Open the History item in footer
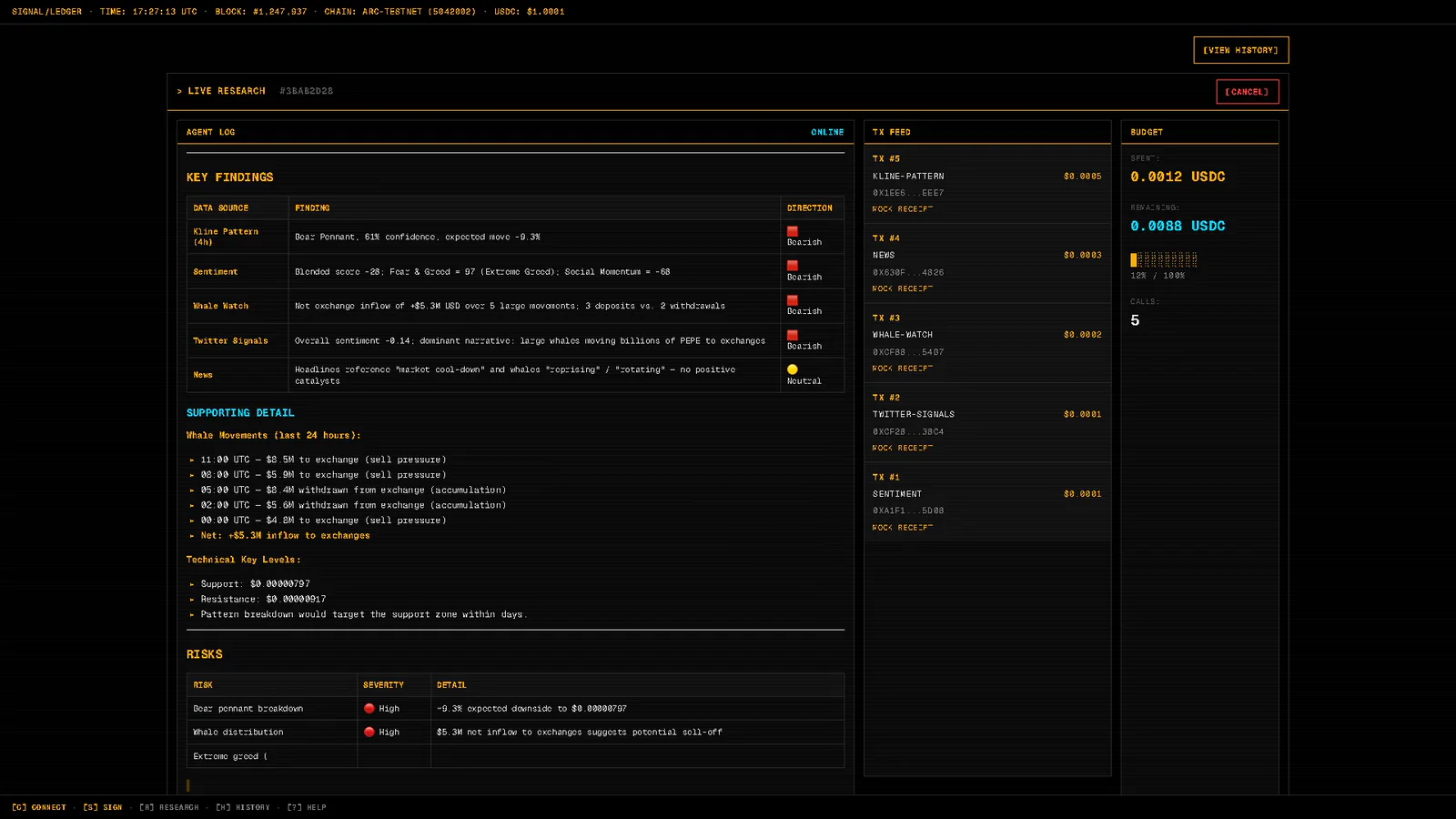Viewport: 1456px width, 819px height. 243,807
